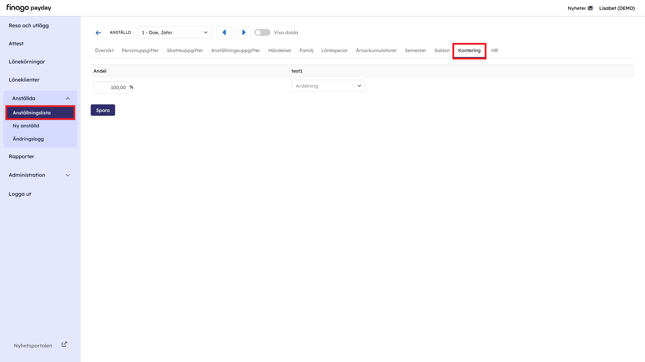
Task: Switch to the HR tab
Action: coord(494,50)
